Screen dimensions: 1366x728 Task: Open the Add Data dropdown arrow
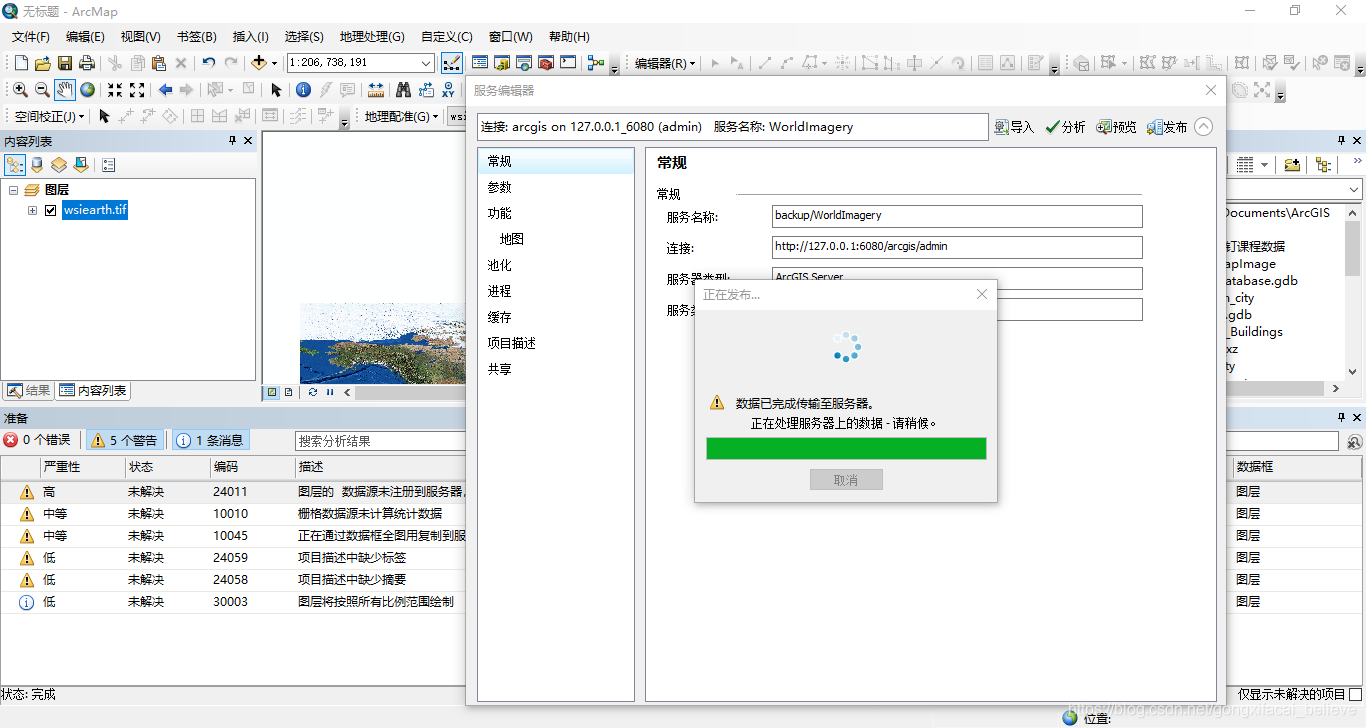pyautogui.click(x=275, y=63)
